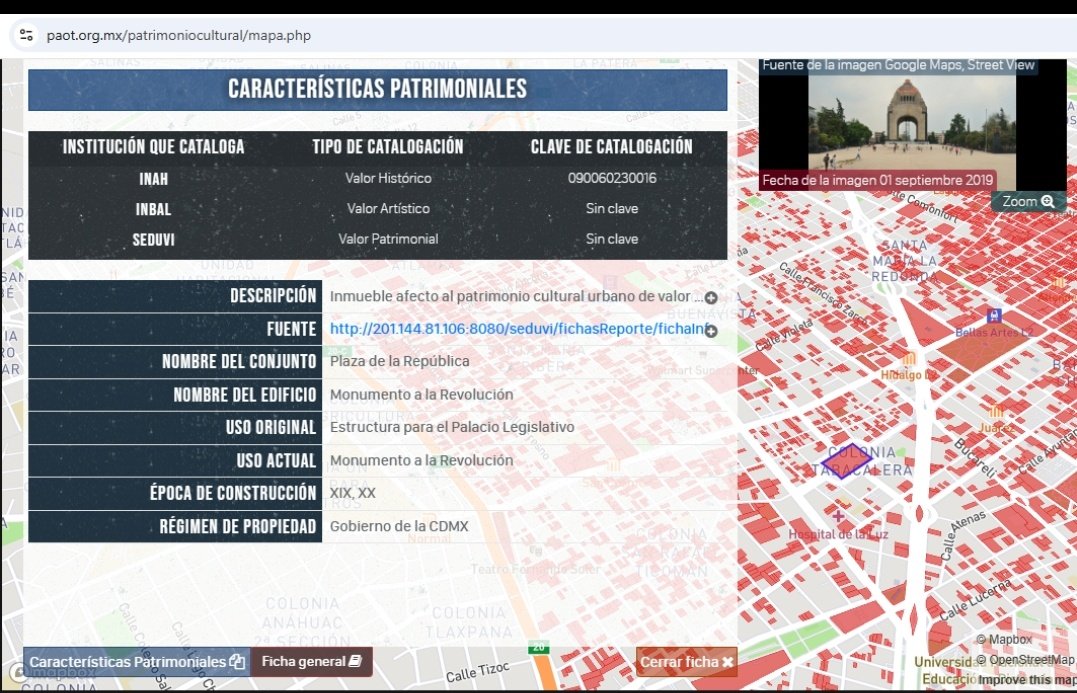Viewport: 1077px width, 693px height.
Task: Click the Zoom button under the photo
Action: [x=1028, y=201]
